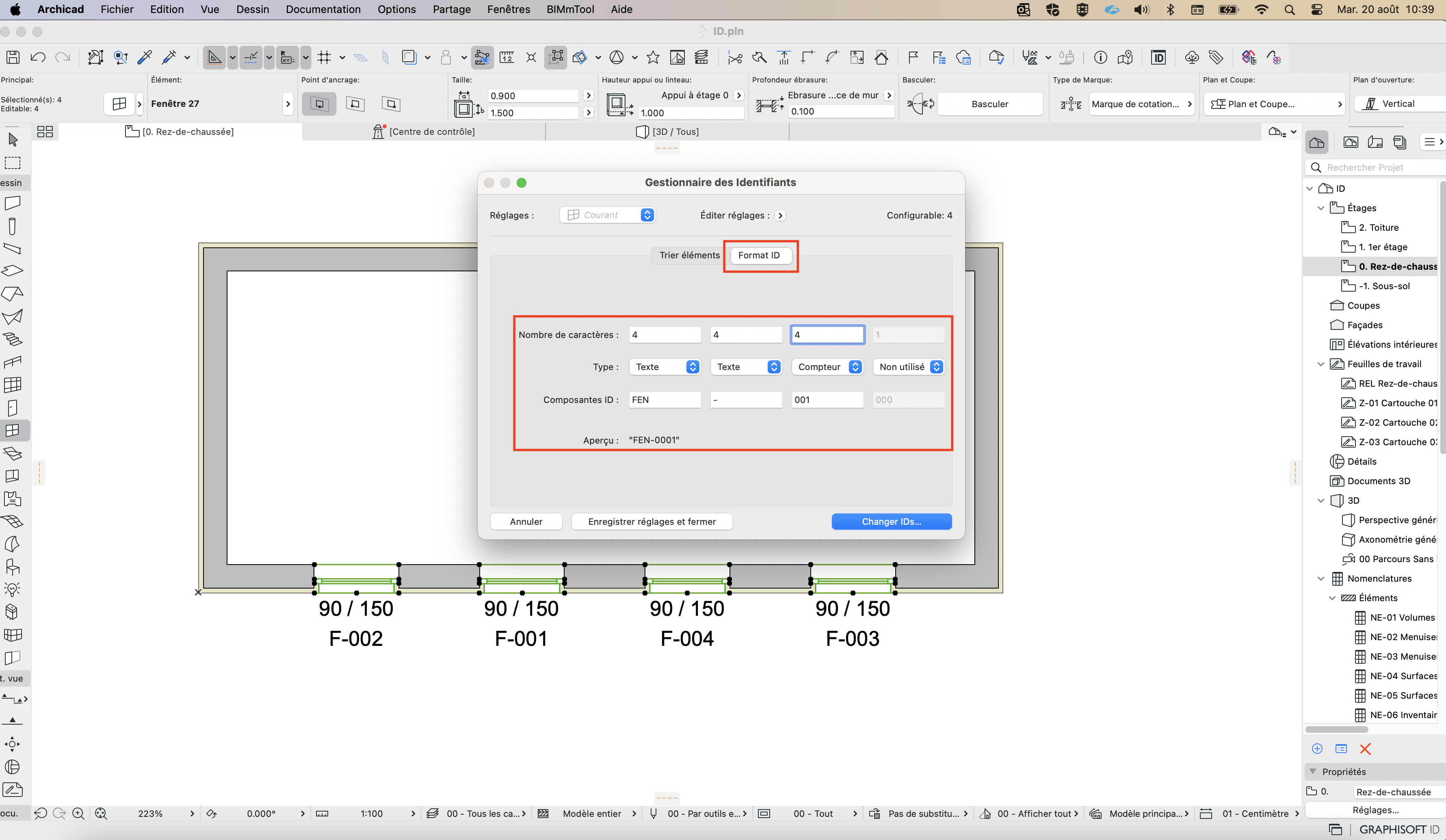This screenshot has width=1446, height=840.
Task: Select the Wall tool in toolbox
Action: [x=13, y=203]
